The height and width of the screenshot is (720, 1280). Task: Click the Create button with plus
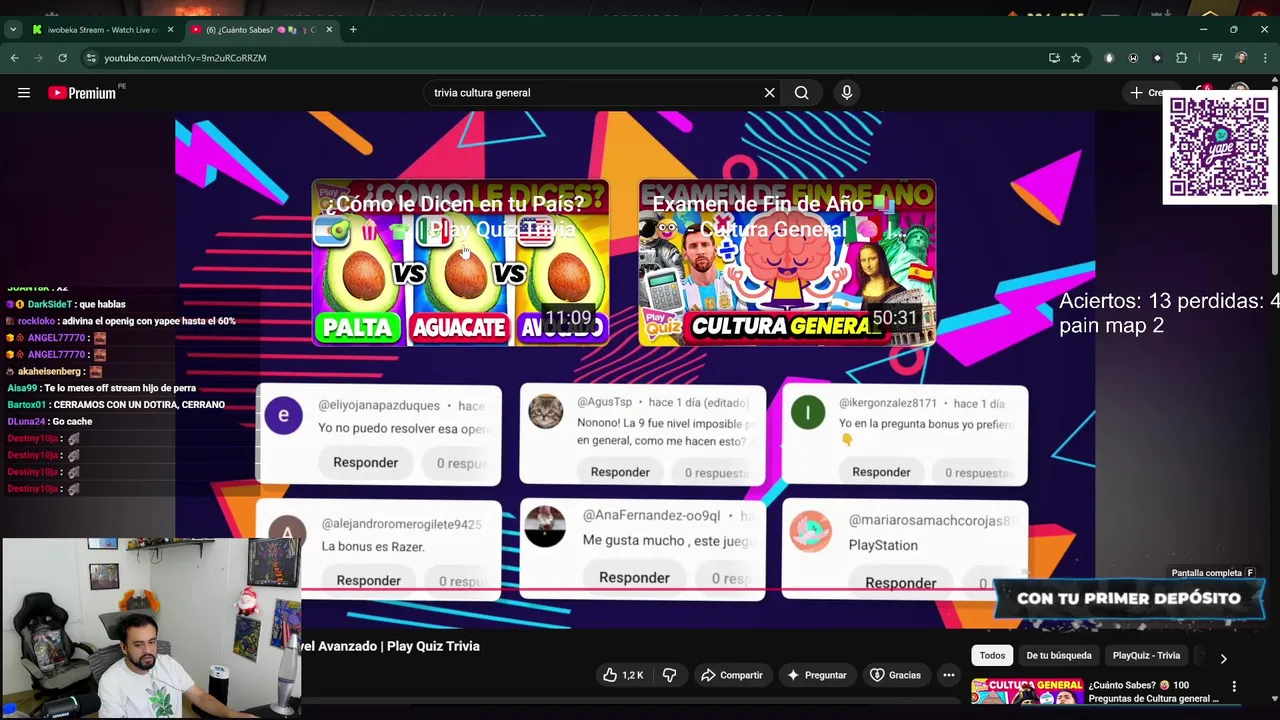[x=1146, y=93]
